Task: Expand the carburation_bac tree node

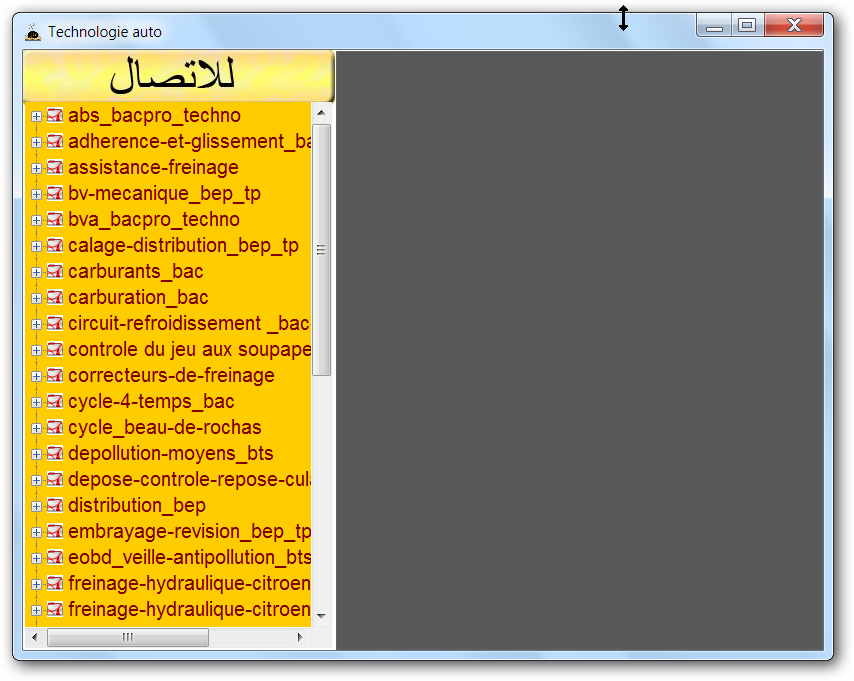Action: click(x=37, y=298)
